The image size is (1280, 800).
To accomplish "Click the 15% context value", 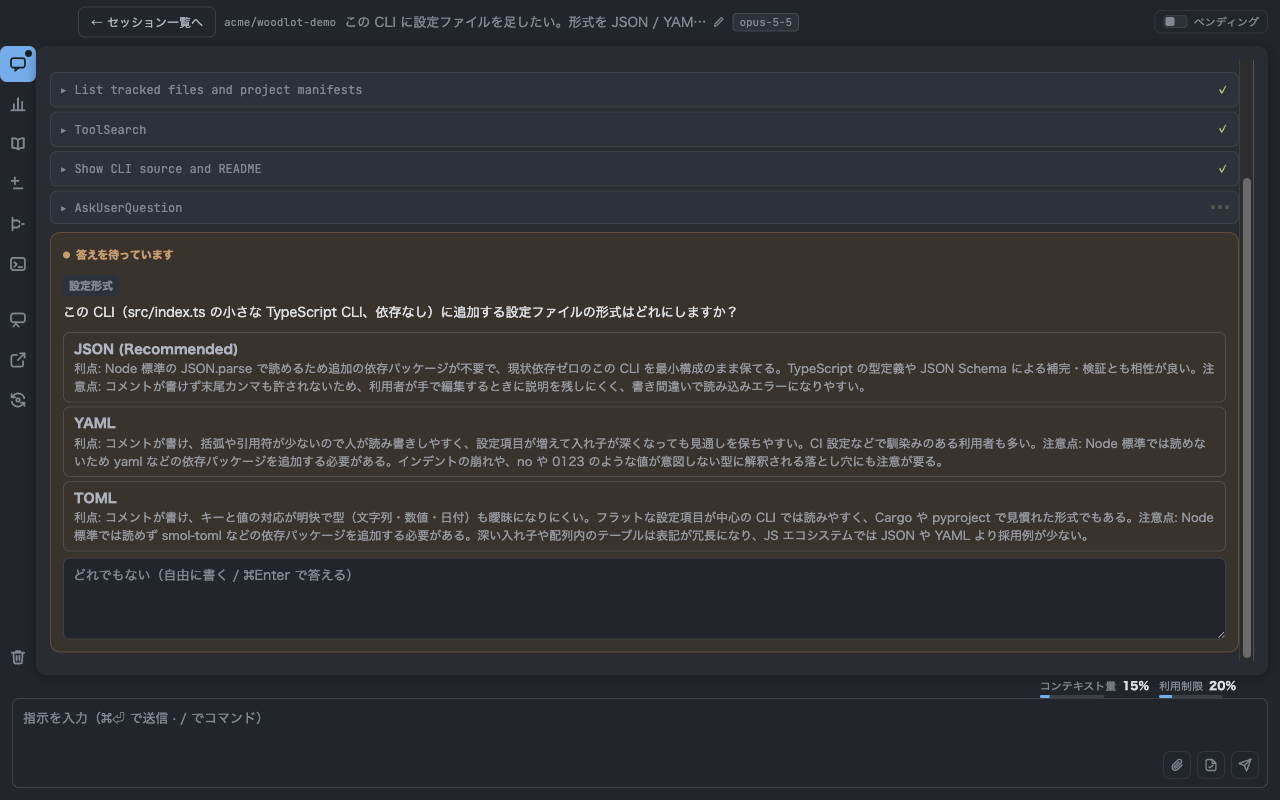I will (1136, 686).
